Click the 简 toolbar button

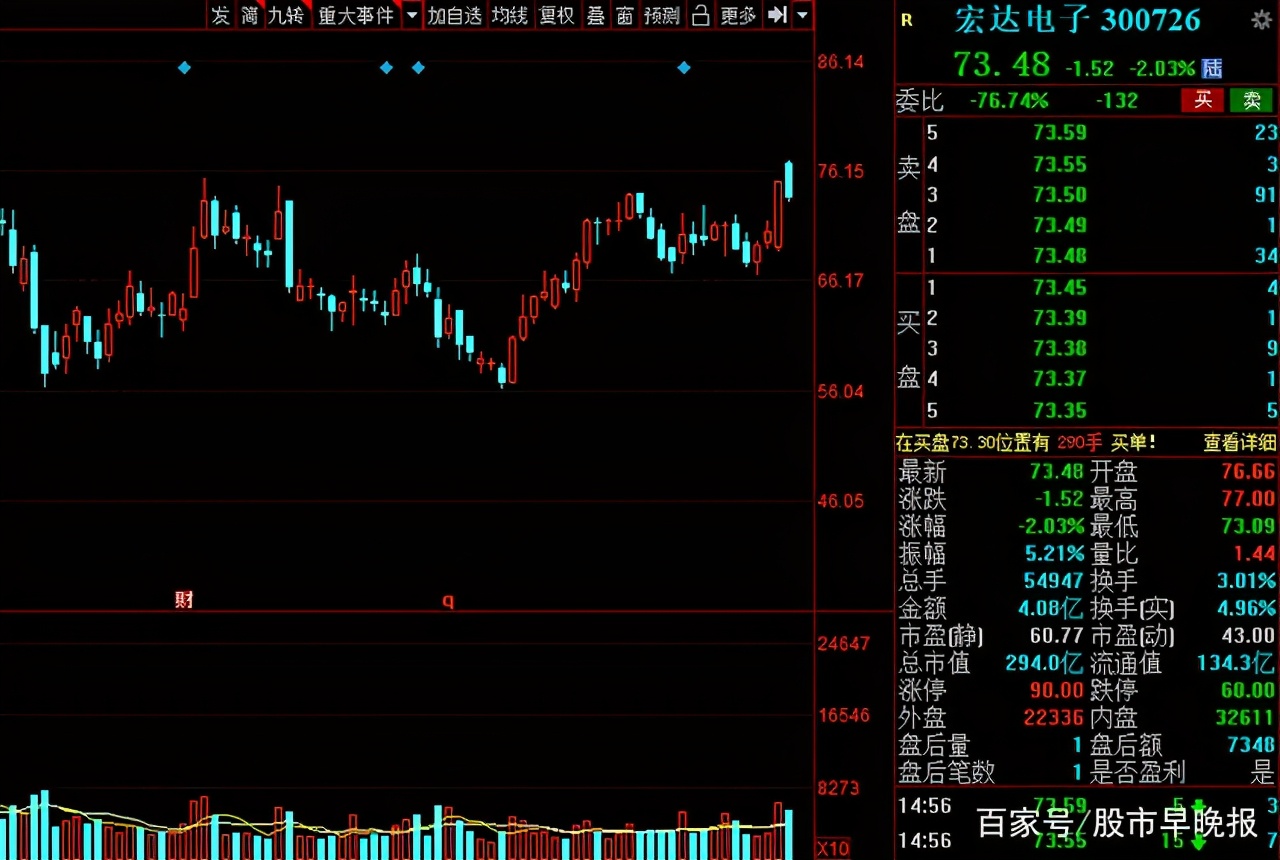point(250,15)
